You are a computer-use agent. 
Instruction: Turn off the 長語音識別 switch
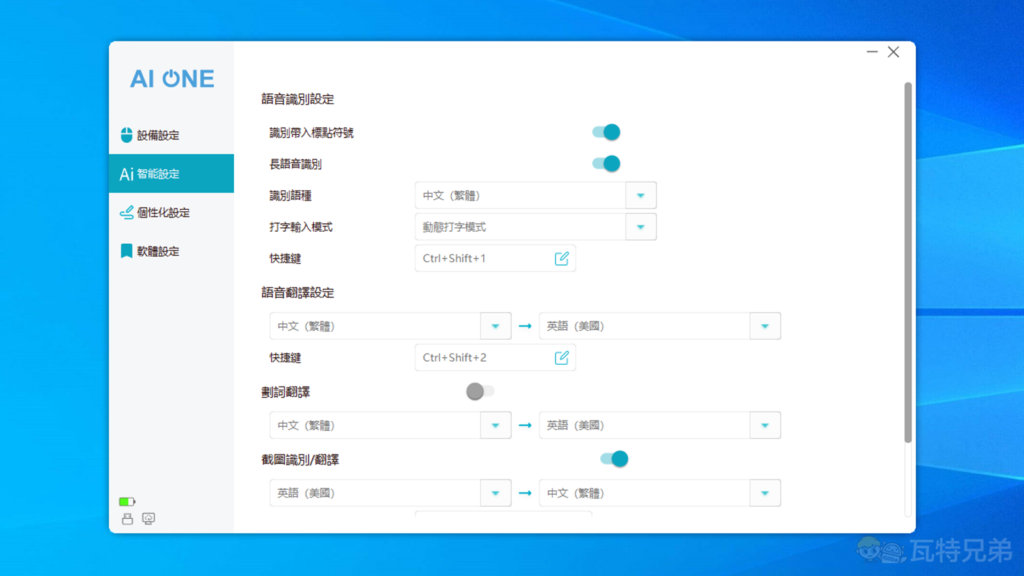607,163
